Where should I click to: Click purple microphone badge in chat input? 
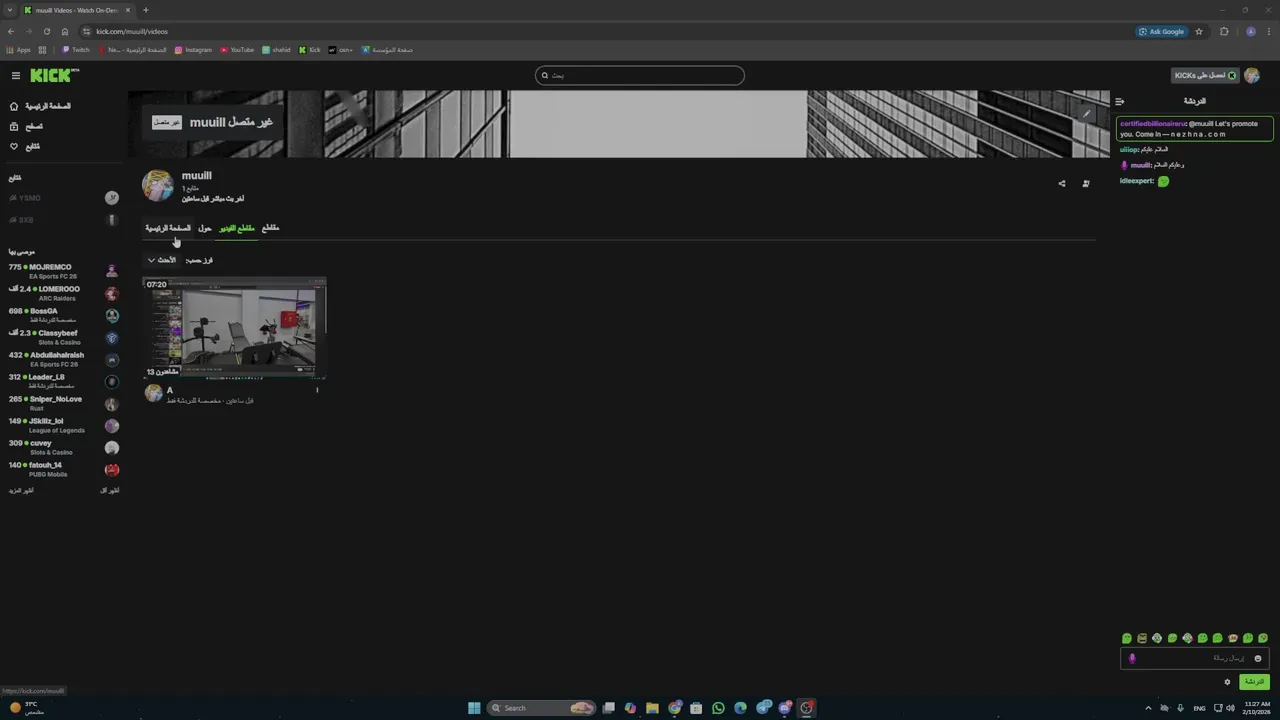[1132, 658]
